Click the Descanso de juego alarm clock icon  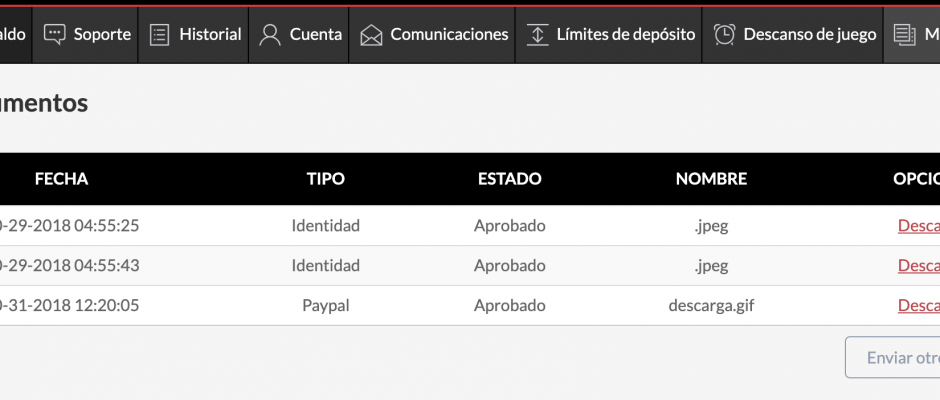(724, 34)
